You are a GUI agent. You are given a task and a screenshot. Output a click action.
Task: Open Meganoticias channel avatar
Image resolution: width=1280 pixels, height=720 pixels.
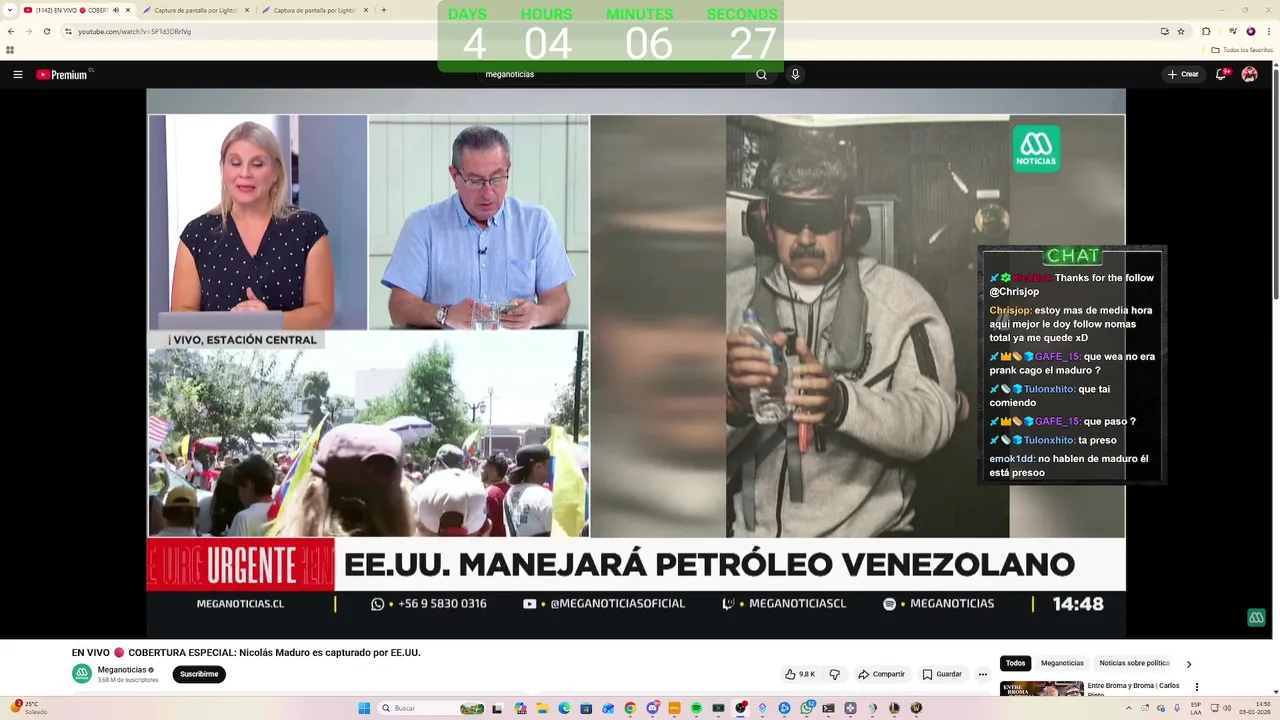coord(81,674)
